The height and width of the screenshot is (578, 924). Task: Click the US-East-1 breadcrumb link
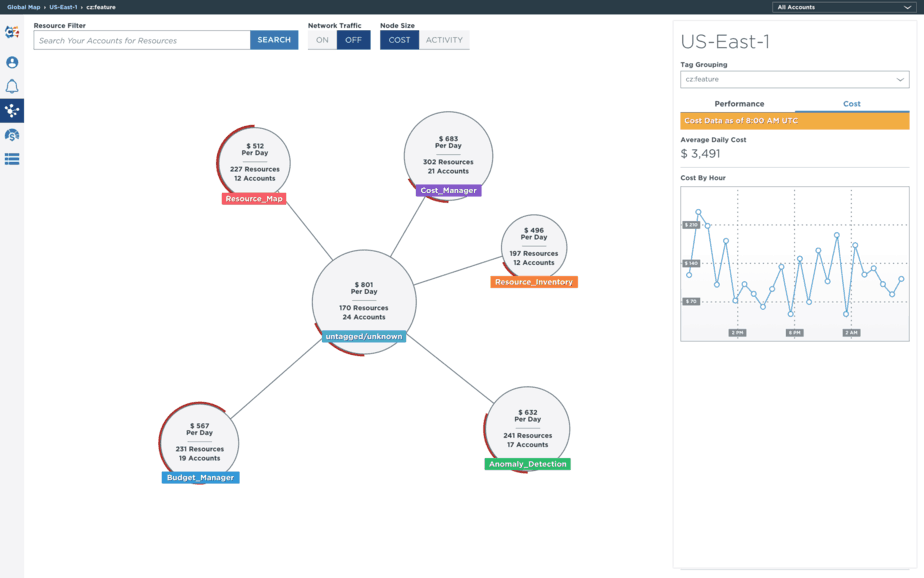(x=63, y=7)
